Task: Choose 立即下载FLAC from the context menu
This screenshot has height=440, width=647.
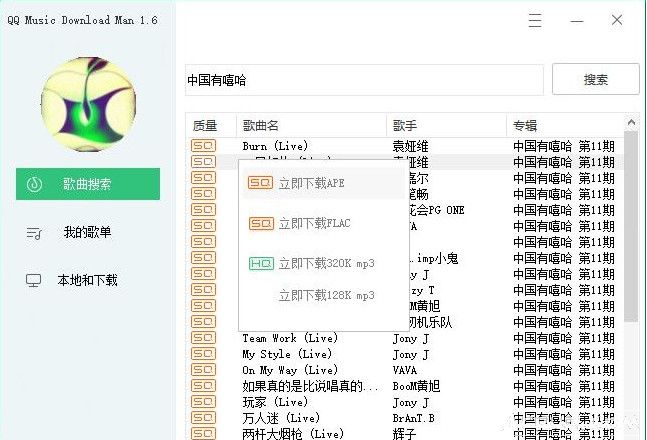Action: click(x=324, y=223)
